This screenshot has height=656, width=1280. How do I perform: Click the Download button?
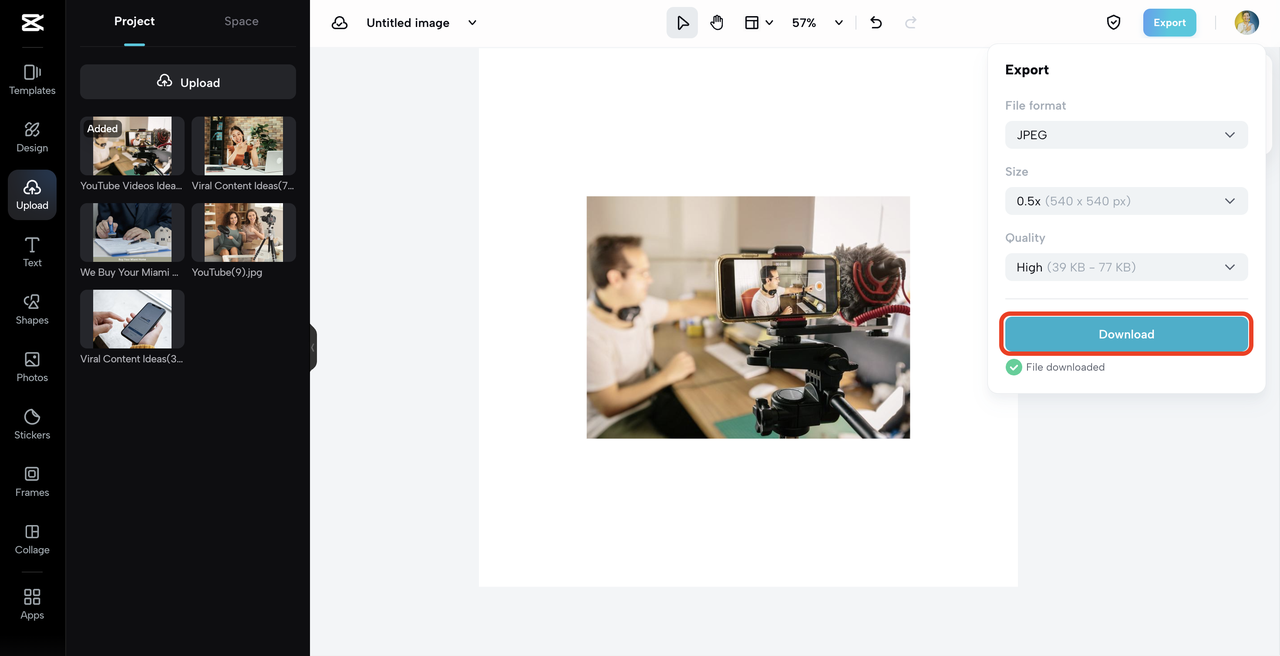click(1126, 334)
